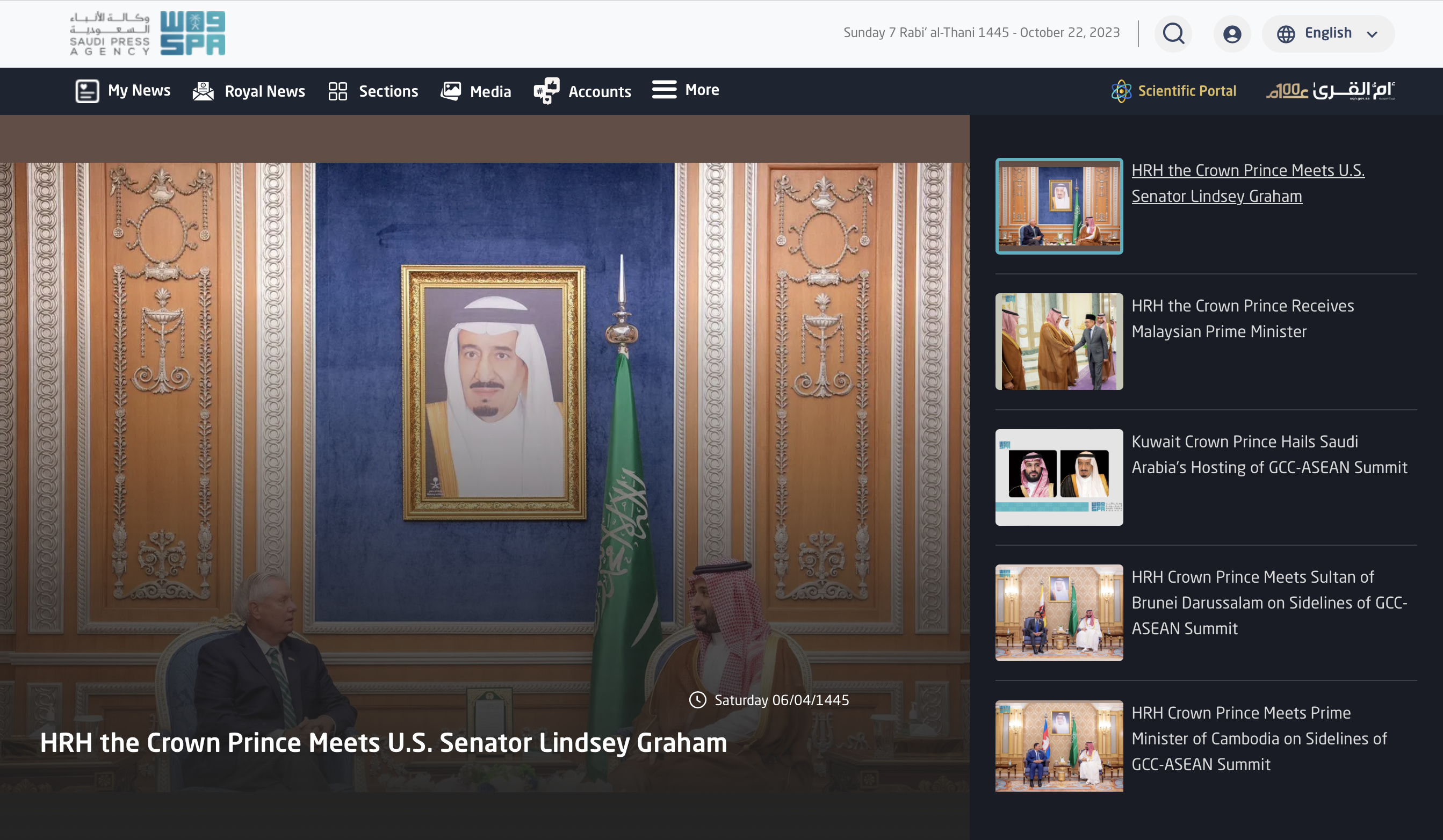
Task: Click the Media gallery icon
Action: tap(451, 90)
